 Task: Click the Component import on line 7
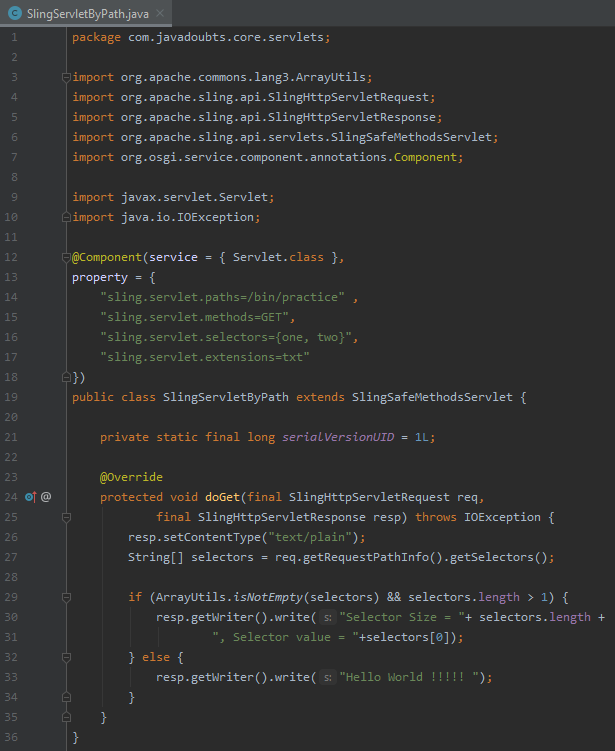click(x=425, y=158)
